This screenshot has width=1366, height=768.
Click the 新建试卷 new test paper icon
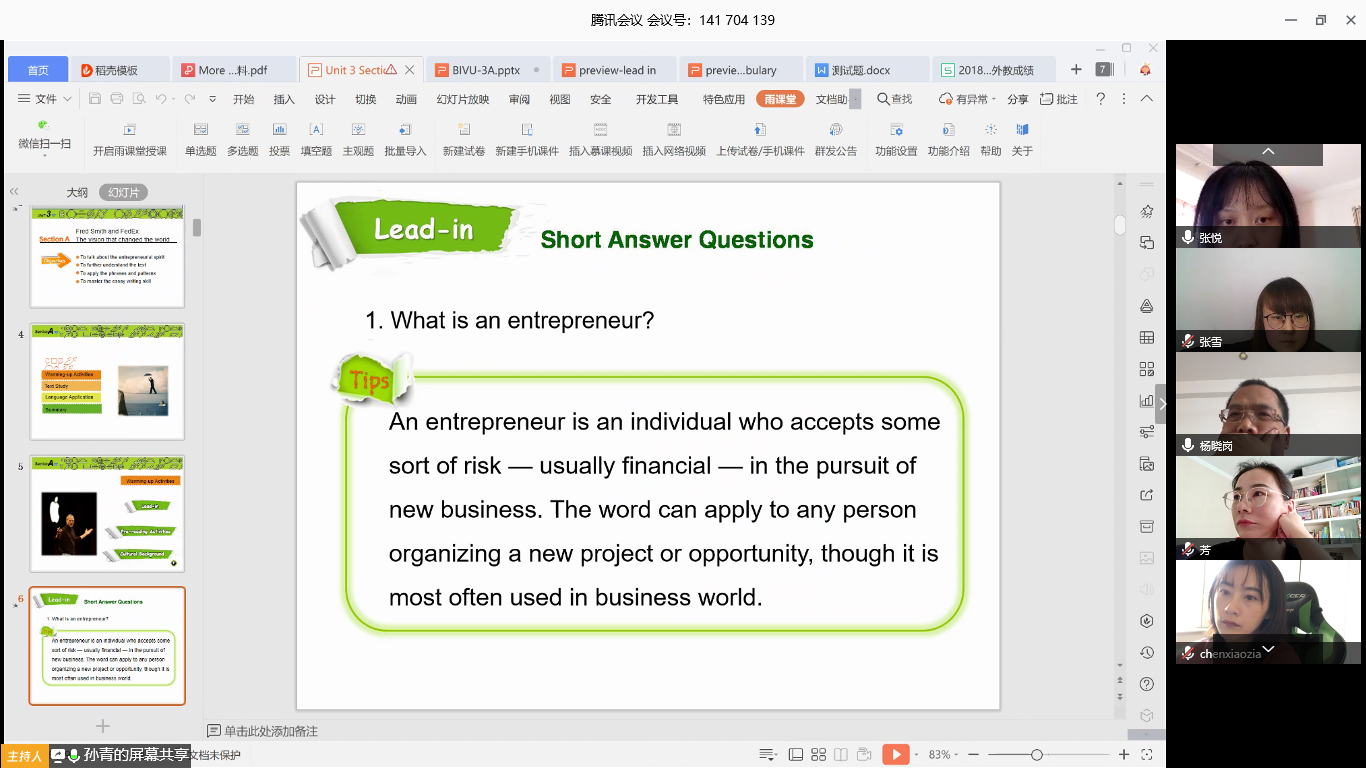(463, 131)
